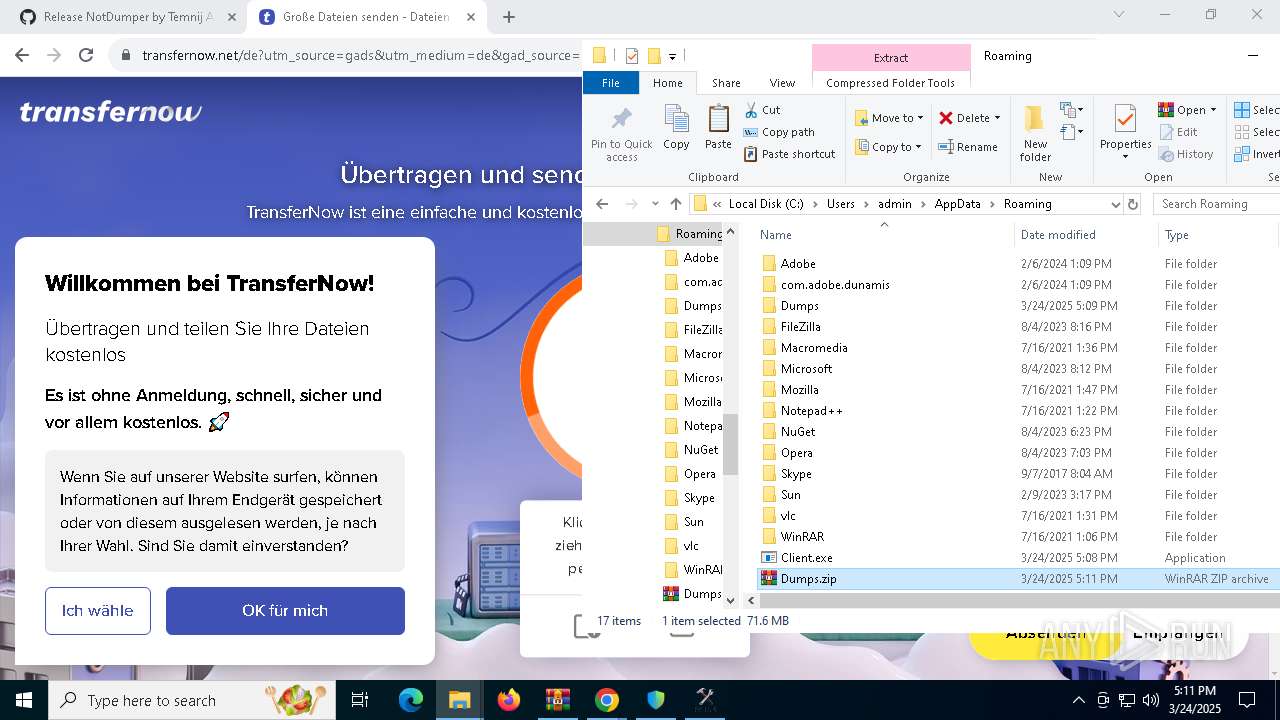Image resolution: width=1280 pixels, height=720 pixels.
Task: Go back in Explorer navigation
Action: coord(602,204)
